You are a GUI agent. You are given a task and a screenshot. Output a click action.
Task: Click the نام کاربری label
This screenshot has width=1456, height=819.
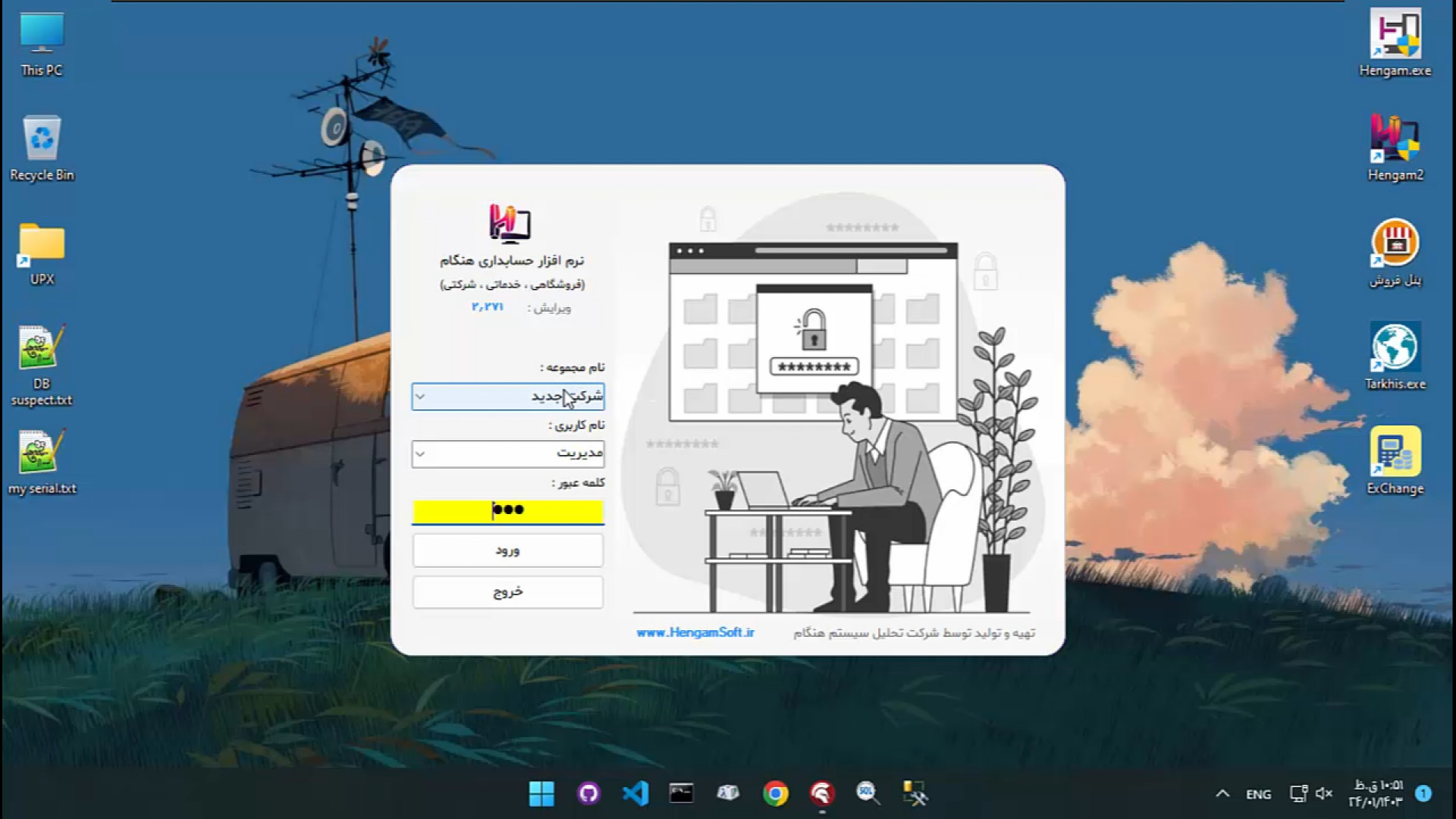(x=577, y=425)
